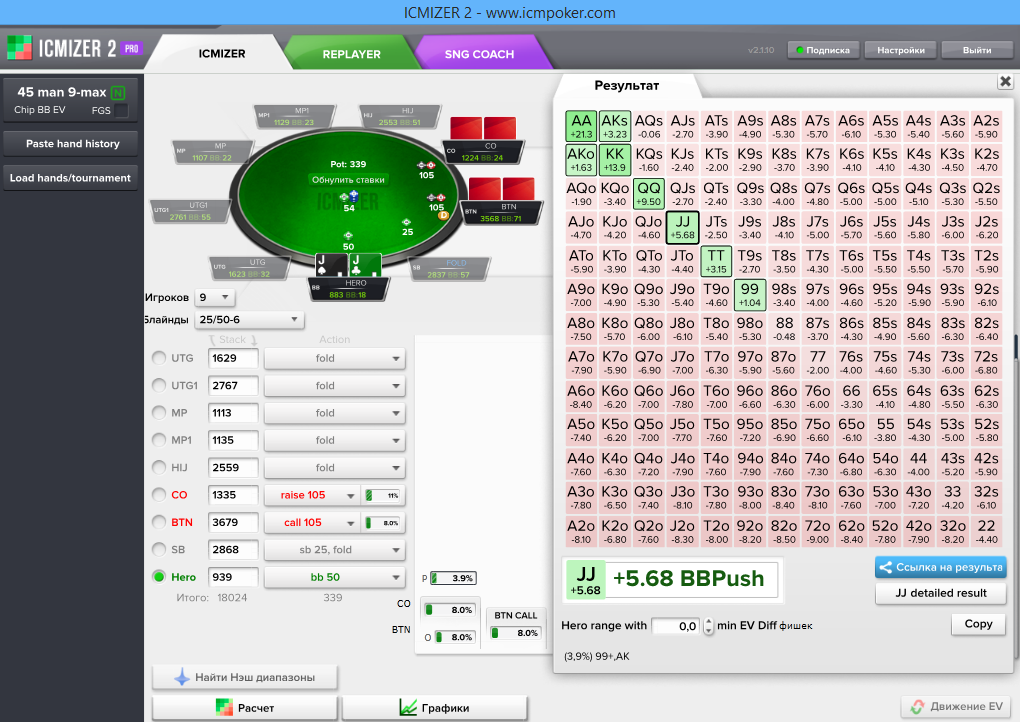The image size is (1020, 722).
Task: Click the green N Nash indicator icon
Action: click(x=118, y=93)
